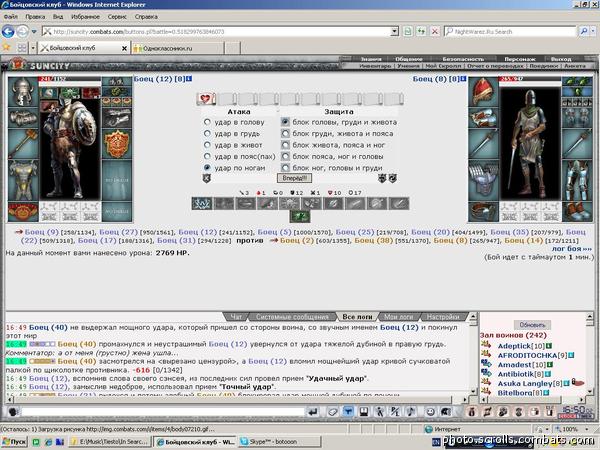This screenshot has height=450, width=600.
Task: Click the left shield icon beside Вперед
Action: pos(382,178)
